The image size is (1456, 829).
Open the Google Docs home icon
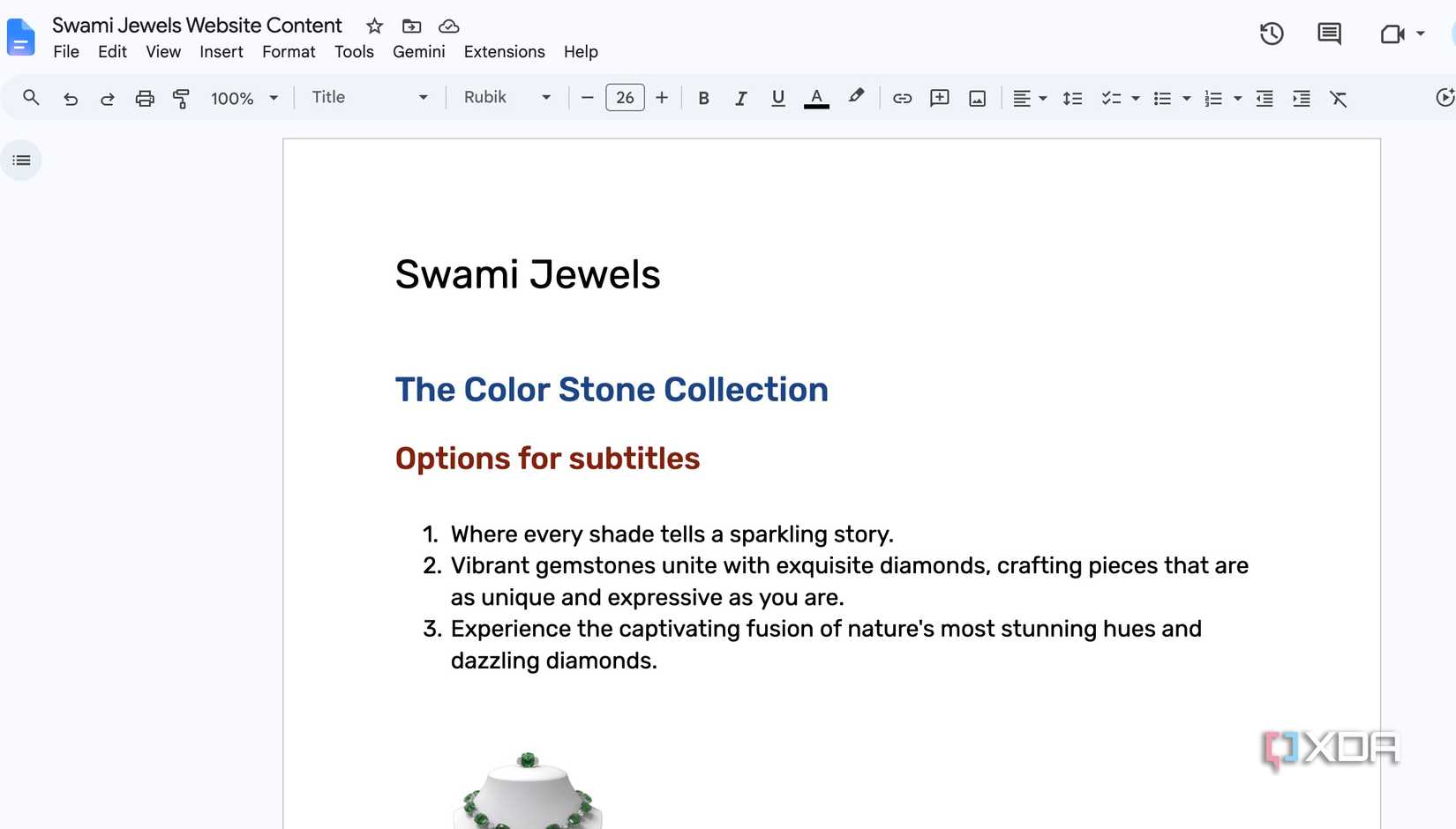(x=20, y=37)
